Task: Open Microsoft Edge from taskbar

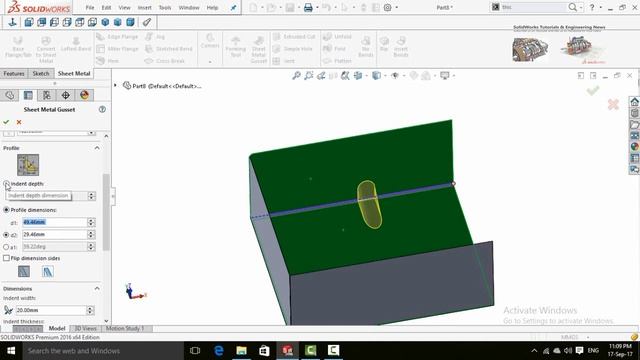Action: 218,351
